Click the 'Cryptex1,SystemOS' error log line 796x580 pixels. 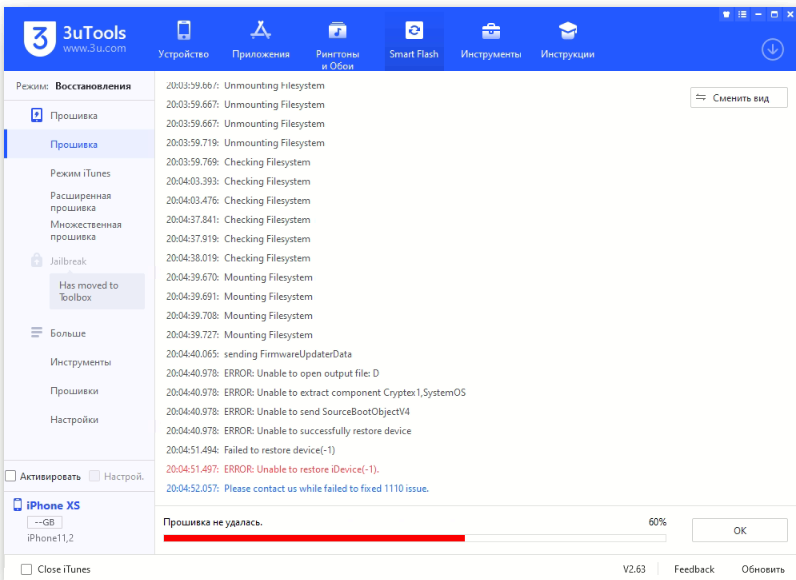(x=316, y=392)
